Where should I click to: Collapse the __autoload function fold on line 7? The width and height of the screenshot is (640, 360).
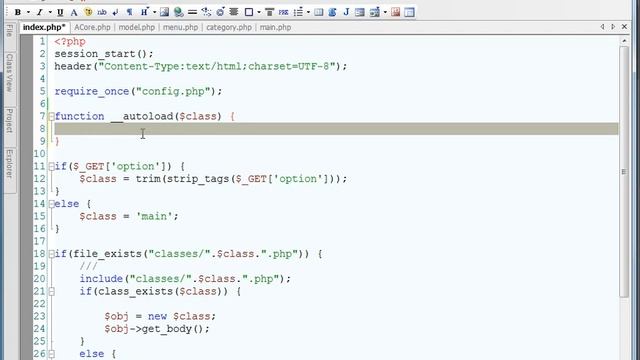point(51,117)
